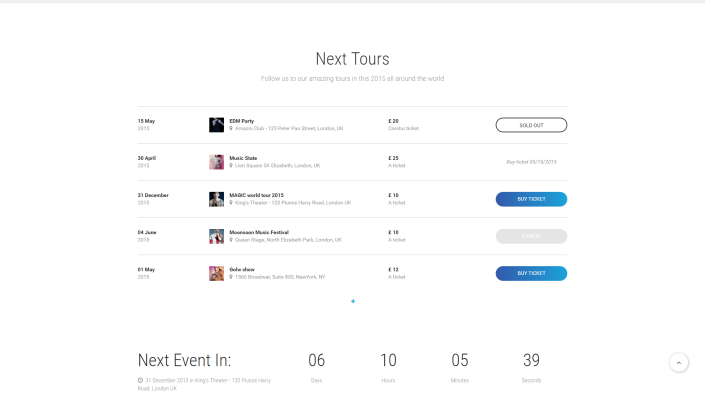Viewport: 705px width, 397px height.
Task: Click the blue plus load-more icon
Action: (x=353, y=301)
